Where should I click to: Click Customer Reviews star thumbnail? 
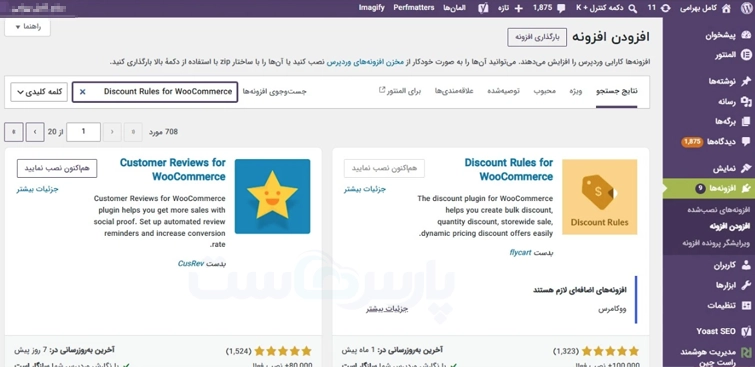[273, 197]
